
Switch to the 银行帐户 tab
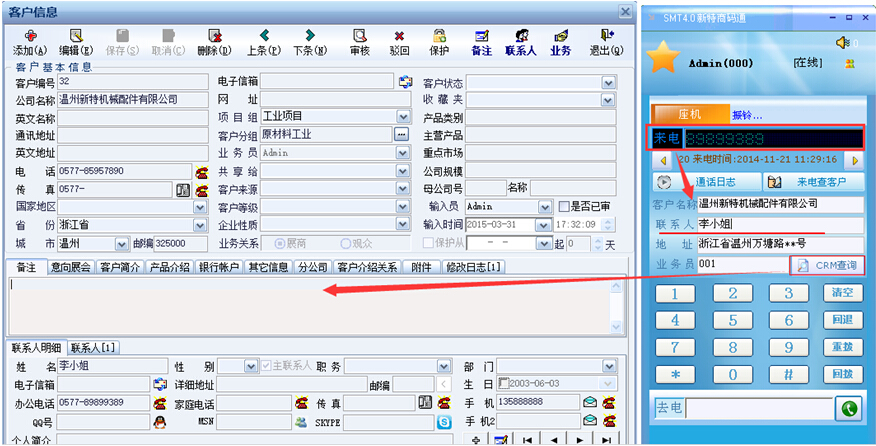tap(217, 267)
